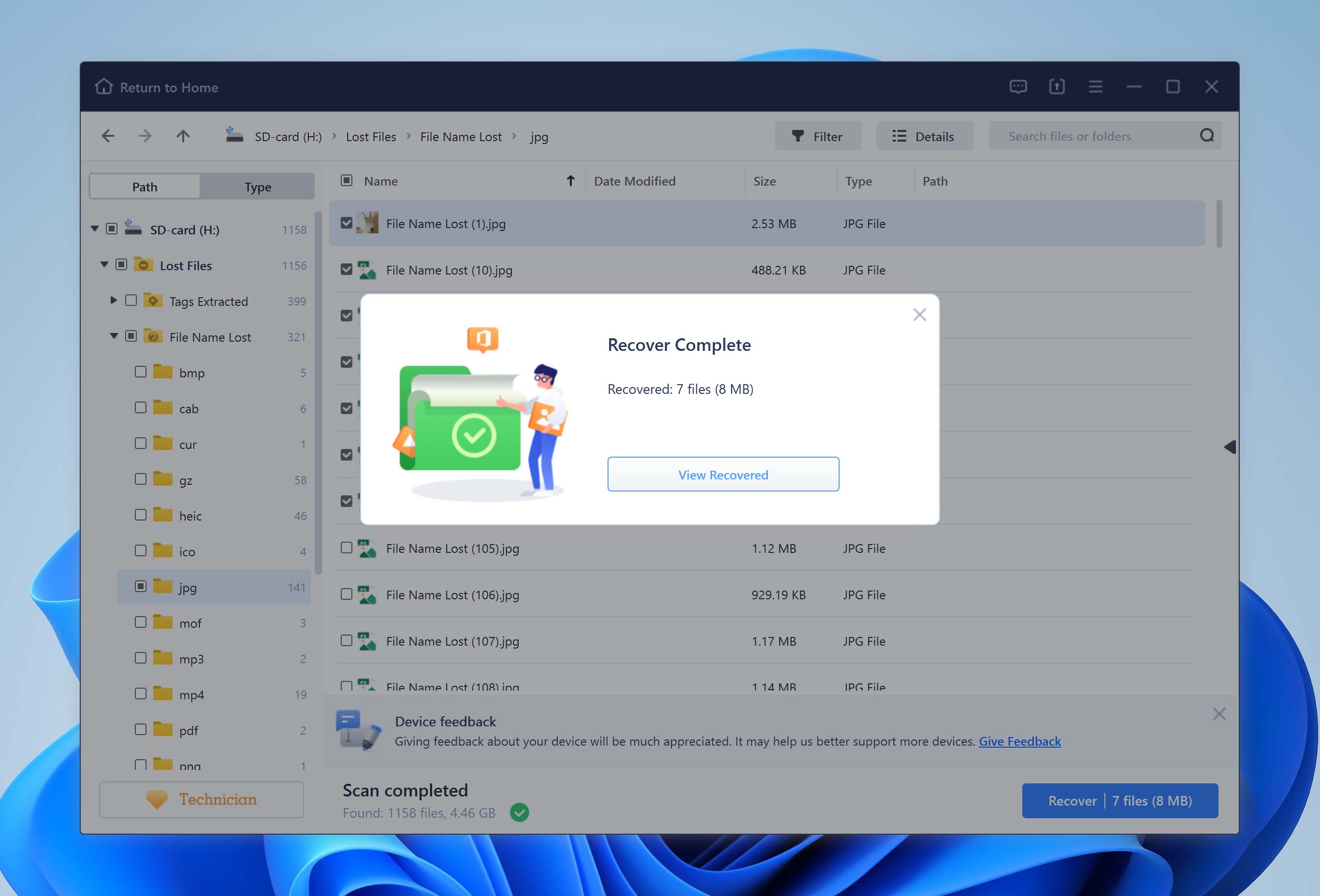The image size is (1320, 896).
Task: Check the Tags Extracted checkbox
Action: tap(131, 301)
